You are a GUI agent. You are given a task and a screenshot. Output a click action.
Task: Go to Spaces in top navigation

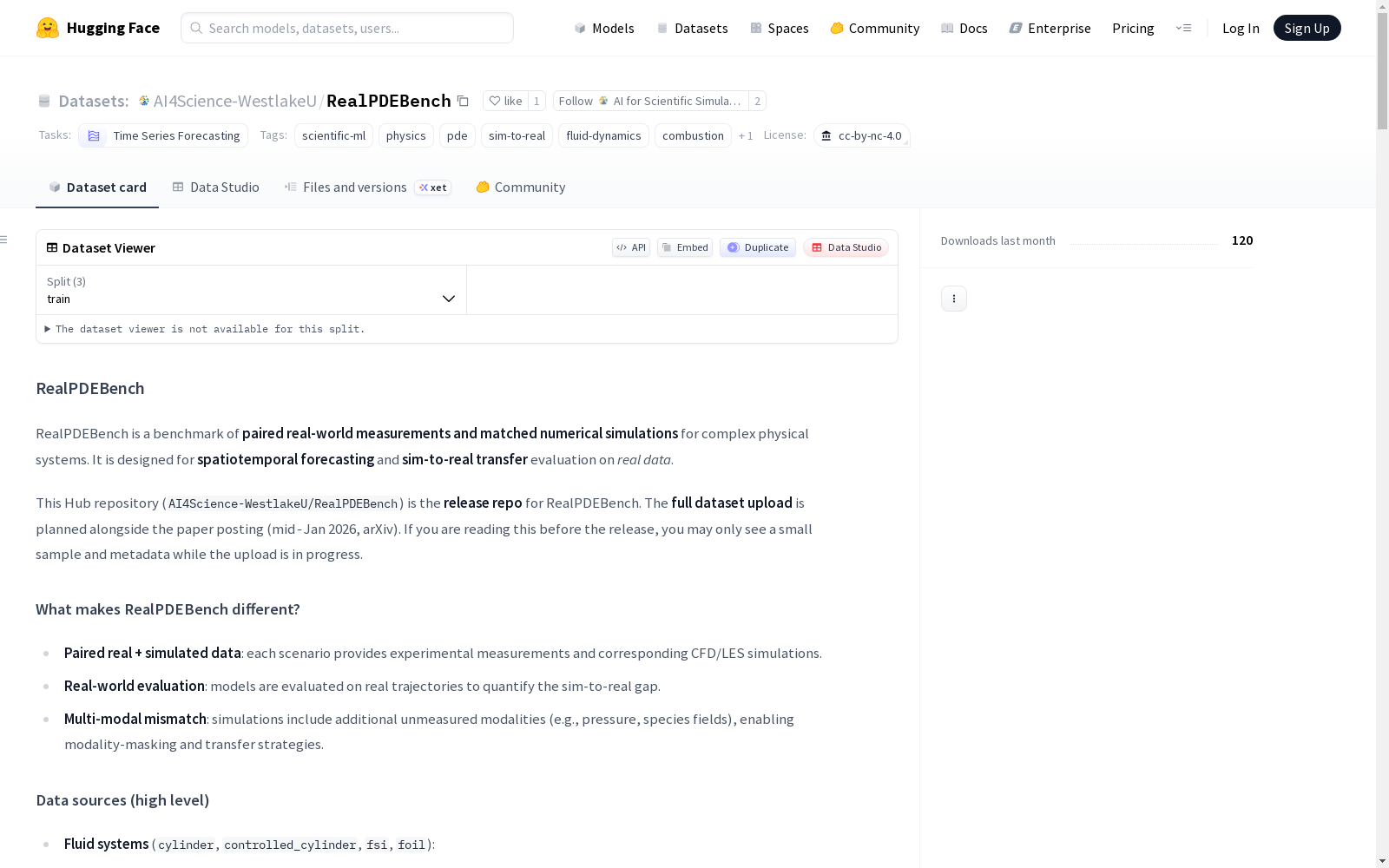780,28
